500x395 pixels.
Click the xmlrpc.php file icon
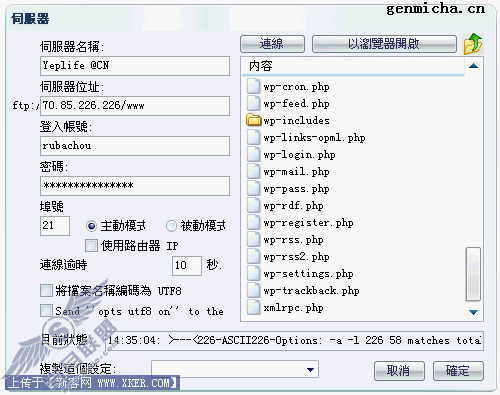click(253, 307)
